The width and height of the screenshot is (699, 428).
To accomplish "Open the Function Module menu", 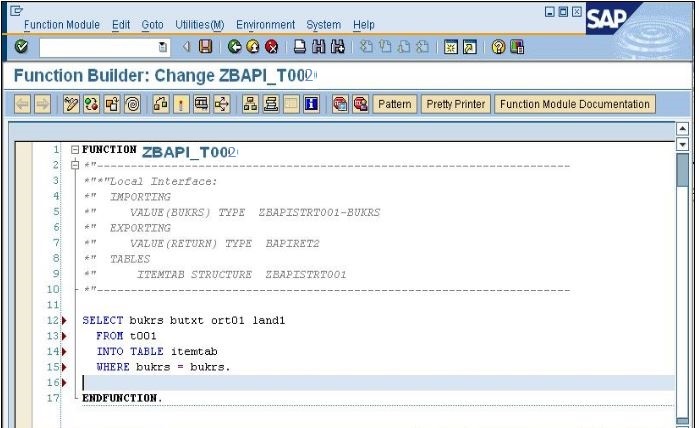I will tap(62, 25).
